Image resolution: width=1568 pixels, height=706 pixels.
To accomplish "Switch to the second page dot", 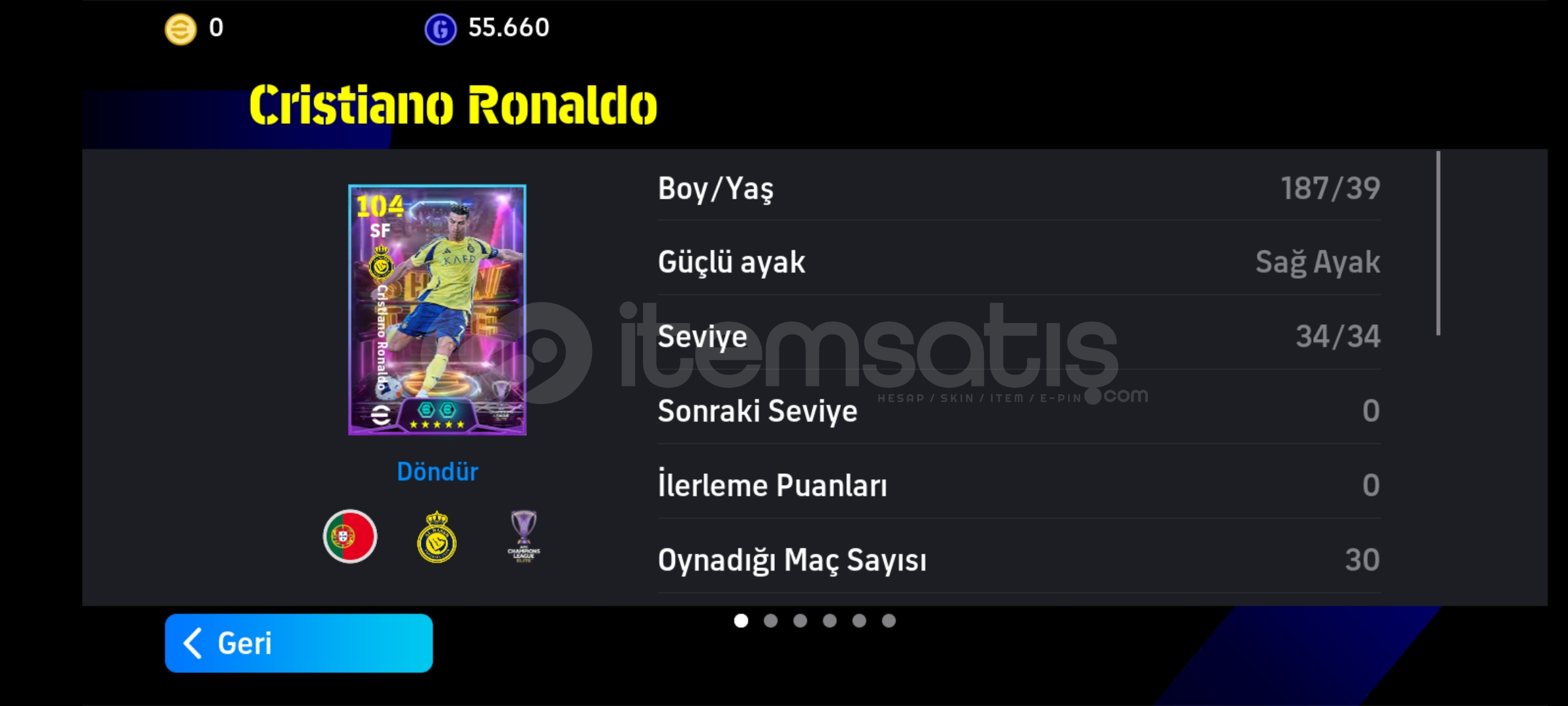I will 771,620.
